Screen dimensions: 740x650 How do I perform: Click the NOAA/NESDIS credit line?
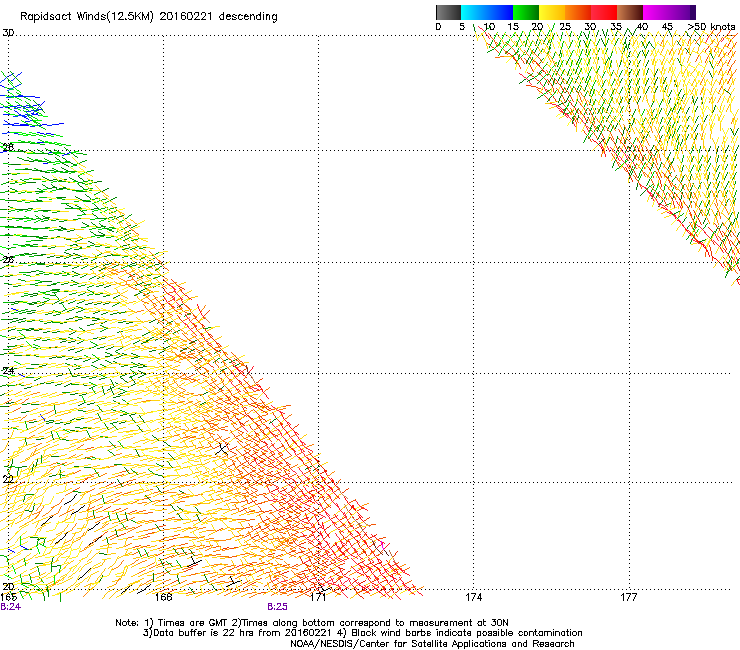(432, 644)
